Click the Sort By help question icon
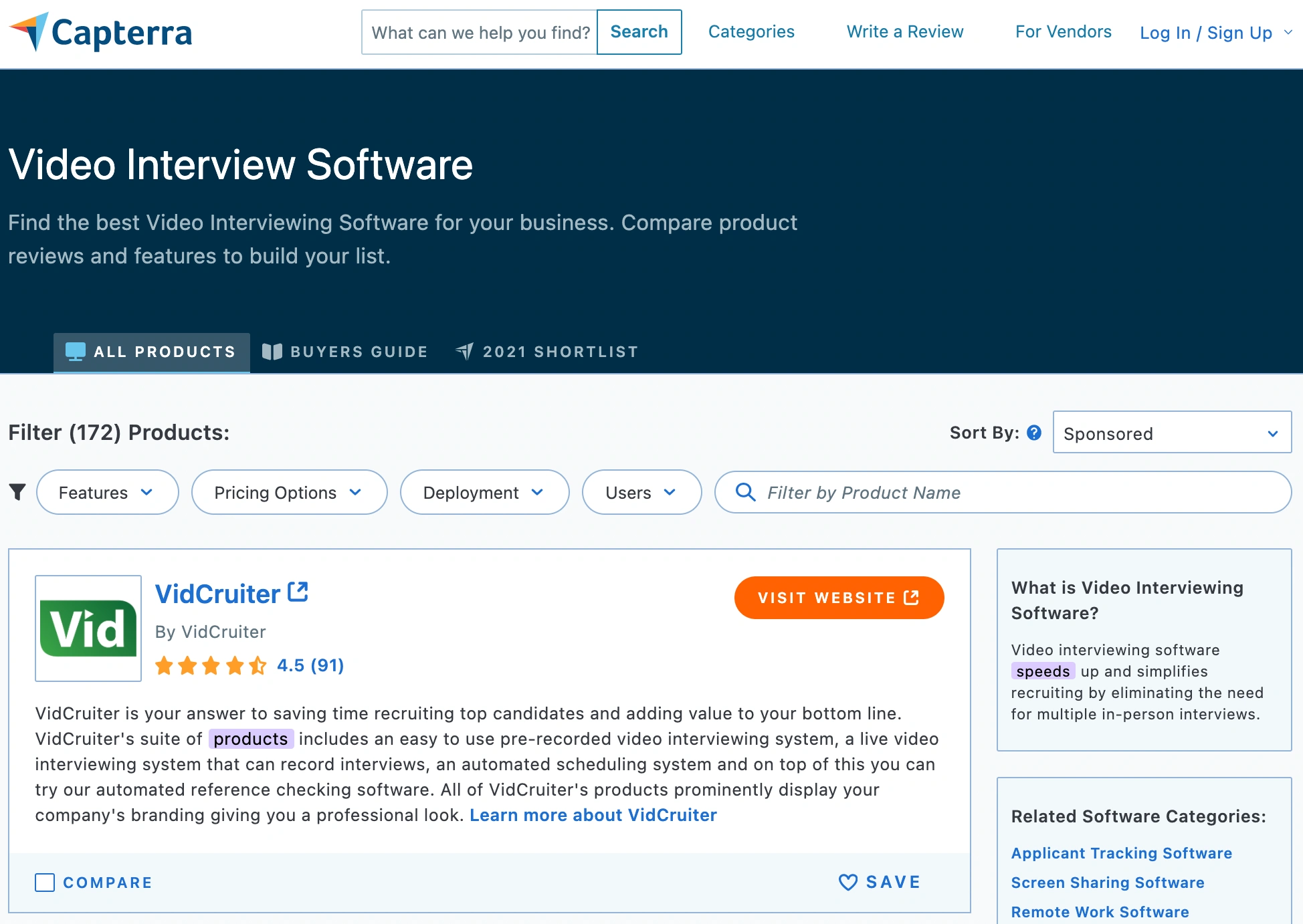 click(x=1034, y=433)
